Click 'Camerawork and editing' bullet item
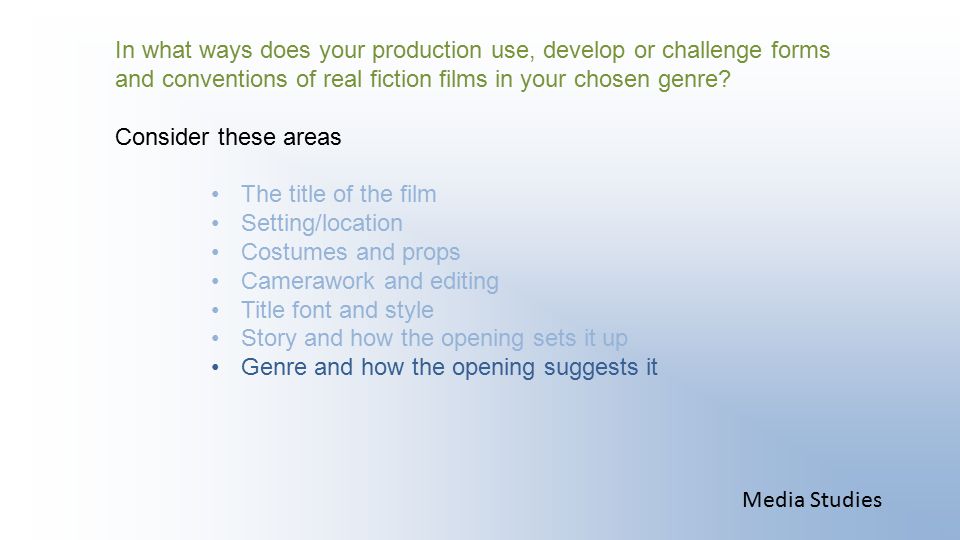The image size is (960, 540). coord(370,281)
